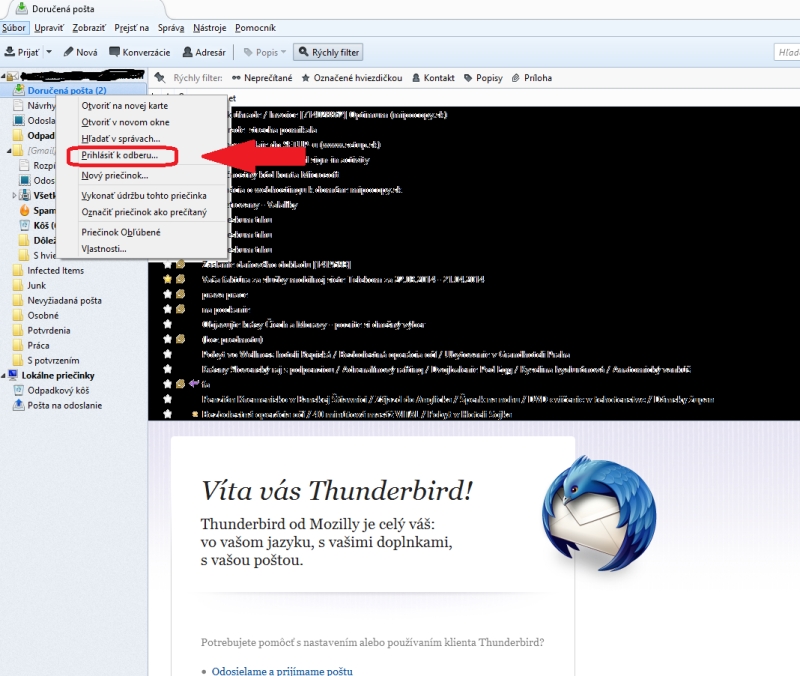Toggle the Neprečítané unread filter
Viewport: 800px width, 676px height.
click(x=262, y=78)
